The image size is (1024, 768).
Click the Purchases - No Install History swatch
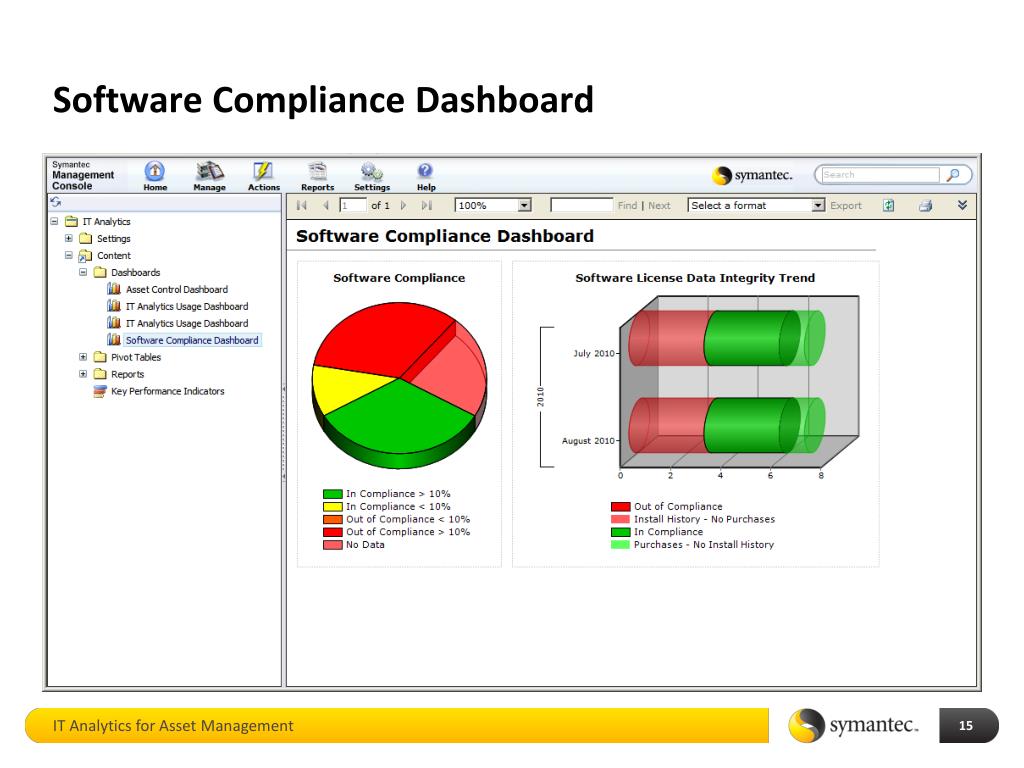point(620,545)
